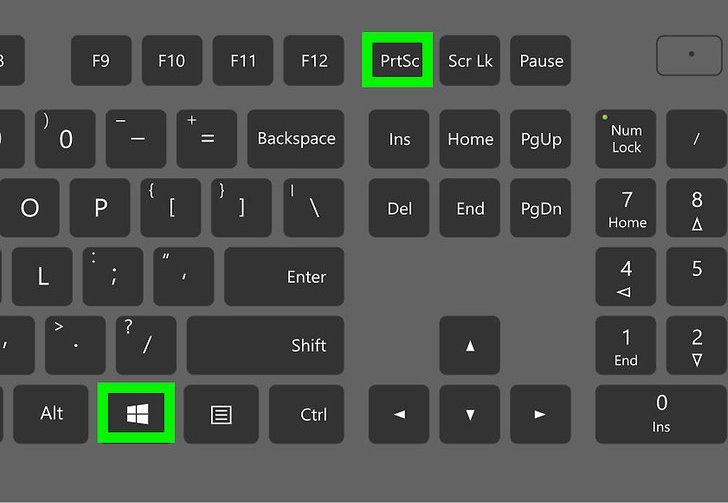The width and height of the screenshot is (728, 503).
Task: Toggle the Ins key above Del
Action: click(x=399, y=139)
